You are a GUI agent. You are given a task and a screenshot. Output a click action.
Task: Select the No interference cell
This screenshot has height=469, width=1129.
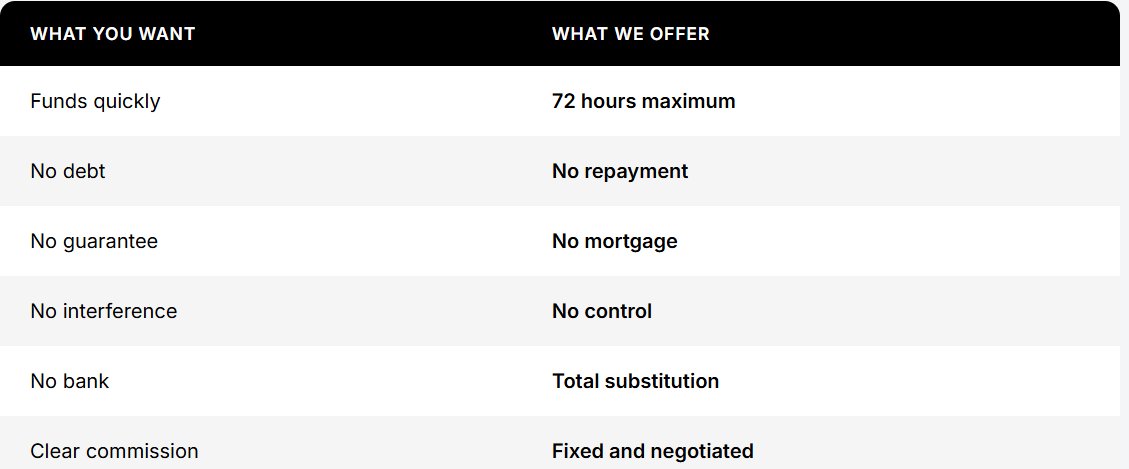104,311
